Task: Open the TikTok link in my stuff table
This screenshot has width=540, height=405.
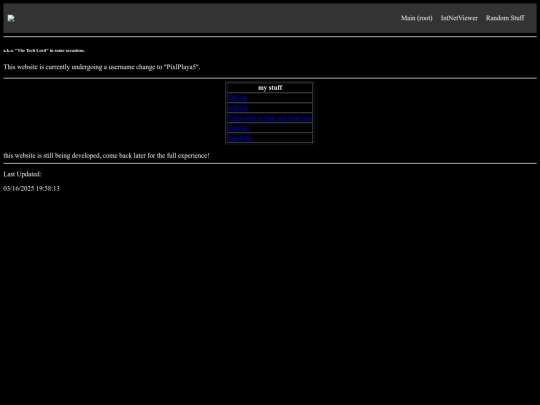Action: pyautogui.click(x=237, y=98)
